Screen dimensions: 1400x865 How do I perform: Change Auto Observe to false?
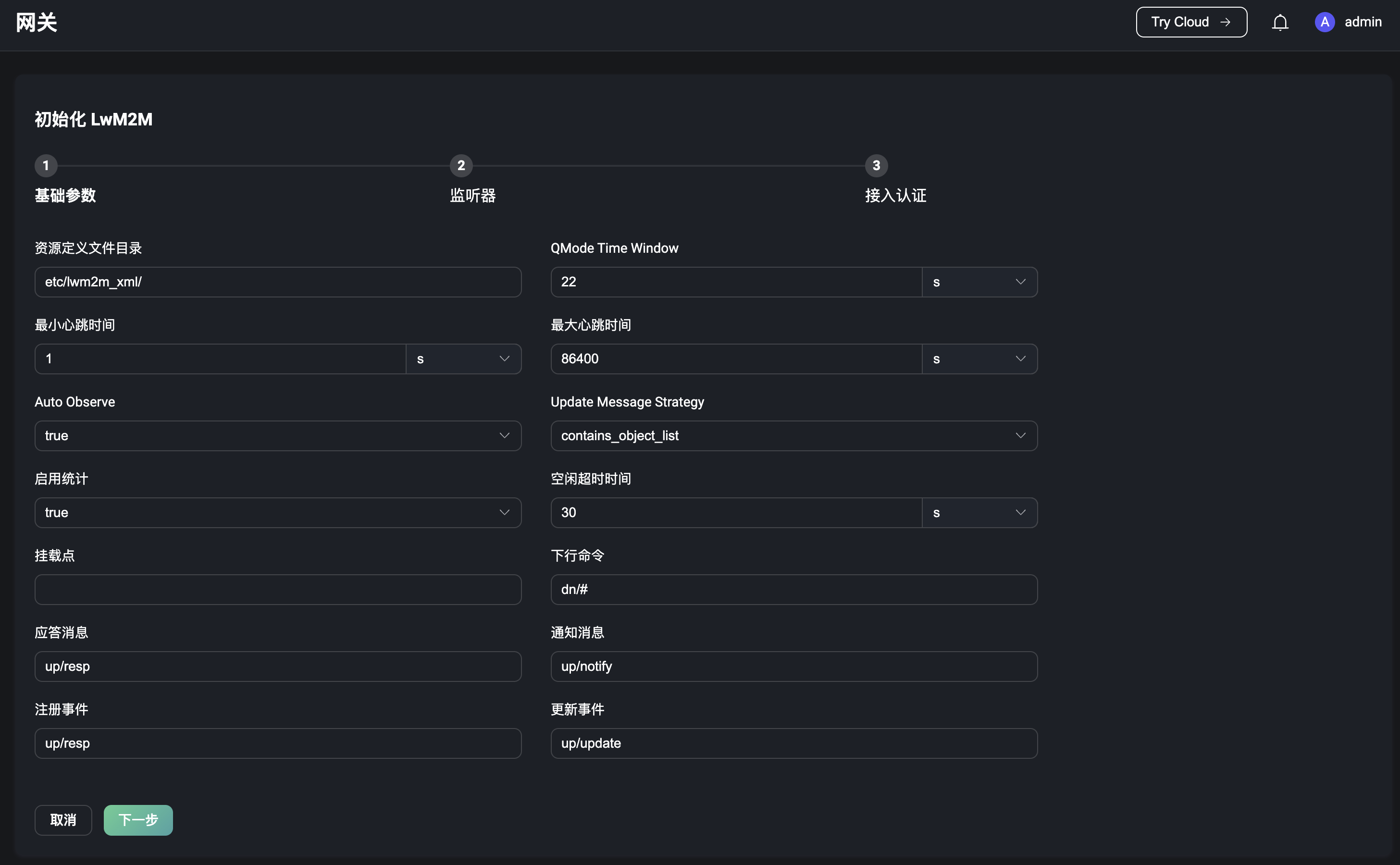pos(277,435)
